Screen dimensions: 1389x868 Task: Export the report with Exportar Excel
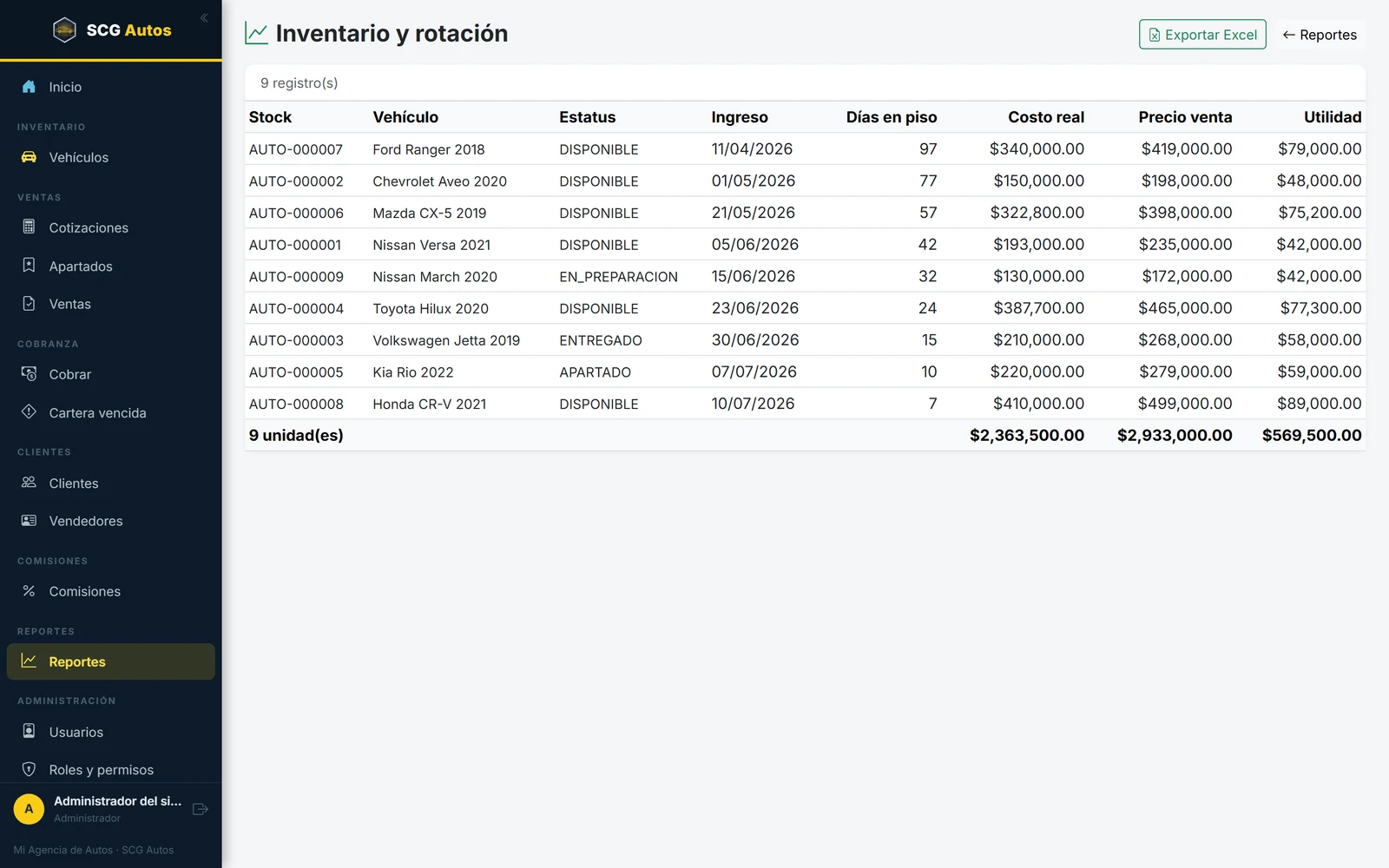(1202, 35)
